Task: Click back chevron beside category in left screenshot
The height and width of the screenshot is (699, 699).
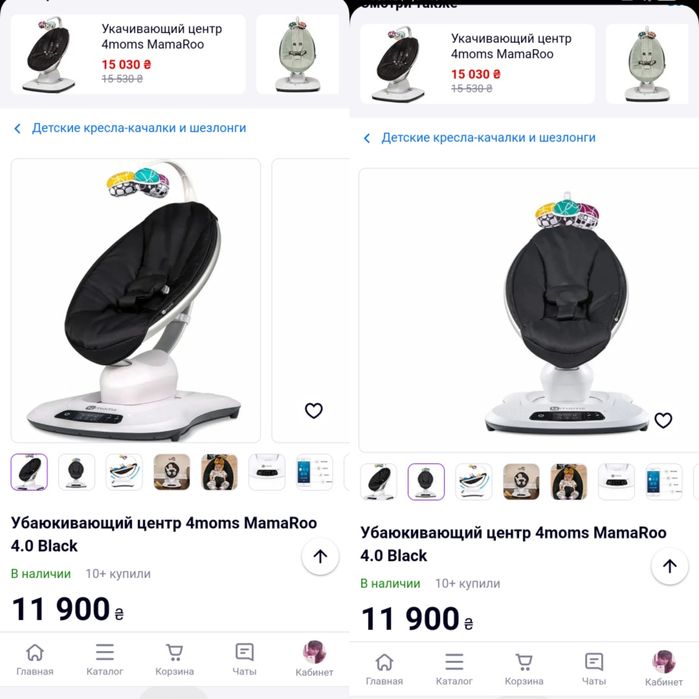Action: [x=17, y=128]
